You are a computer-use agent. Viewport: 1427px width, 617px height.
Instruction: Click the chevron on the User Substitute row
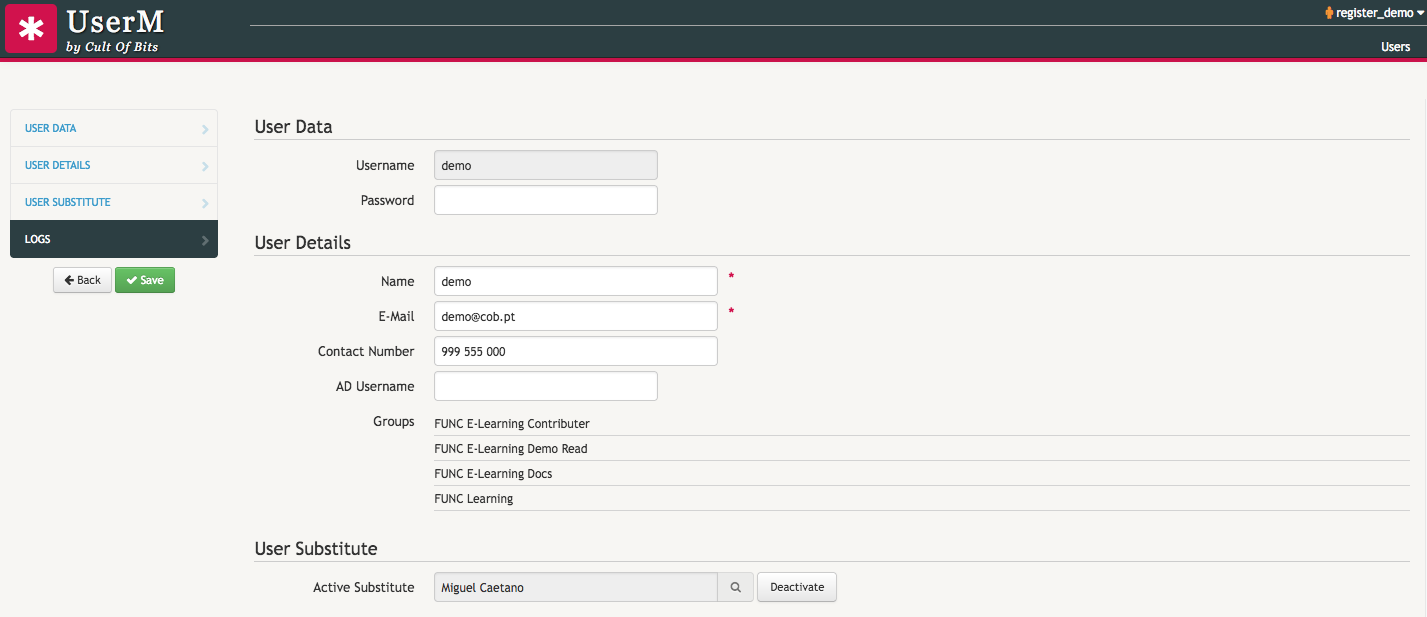pos(204,203)
